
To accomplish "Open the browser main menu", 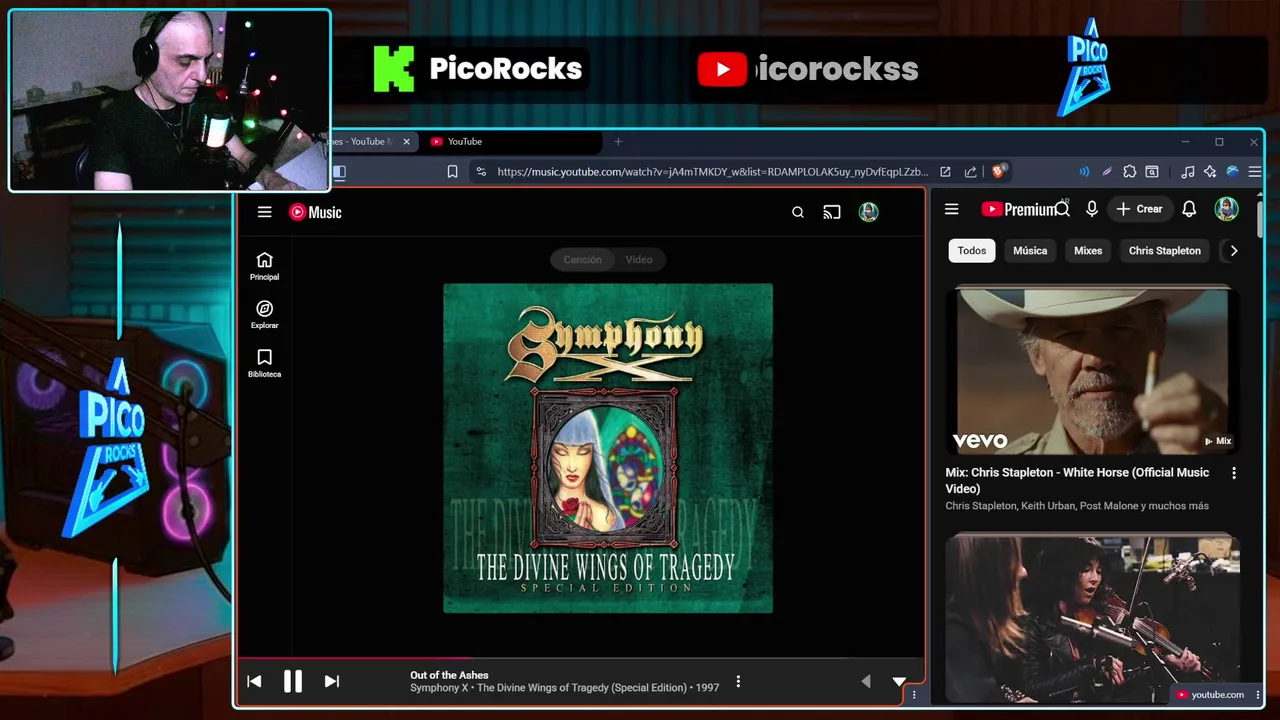I will 1255,172.
